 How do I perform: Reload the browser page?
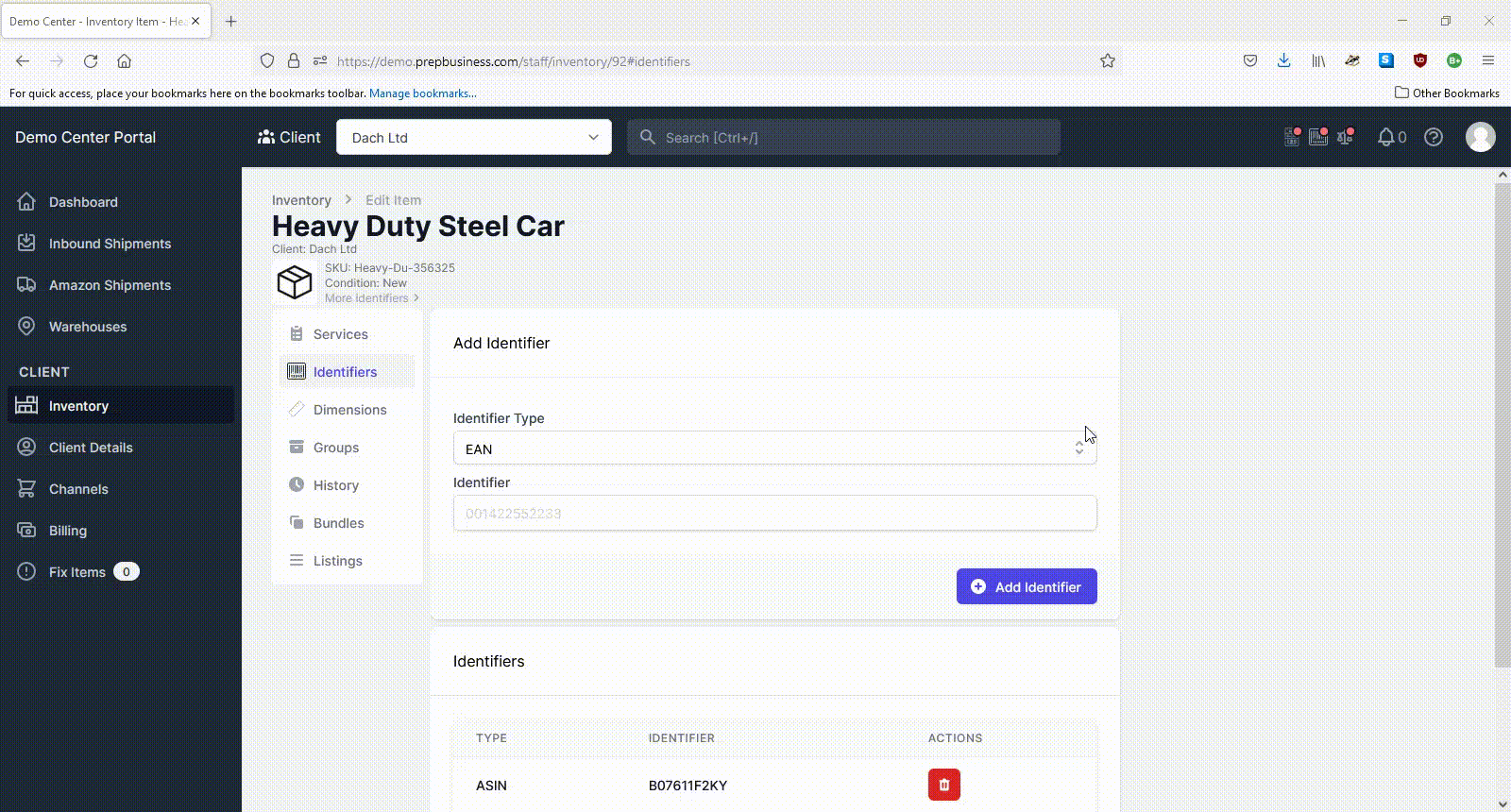tap(91, 60)
